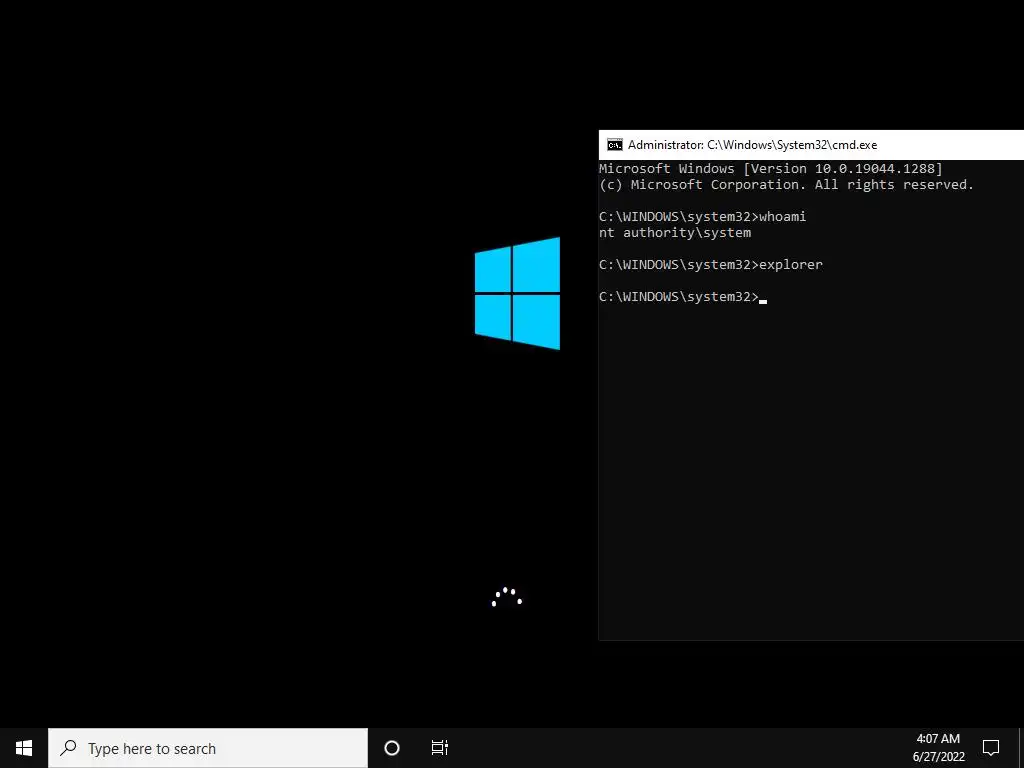Open the clock showing 4:07 AM
1024x768 pixels.
(x=938, y=748)
